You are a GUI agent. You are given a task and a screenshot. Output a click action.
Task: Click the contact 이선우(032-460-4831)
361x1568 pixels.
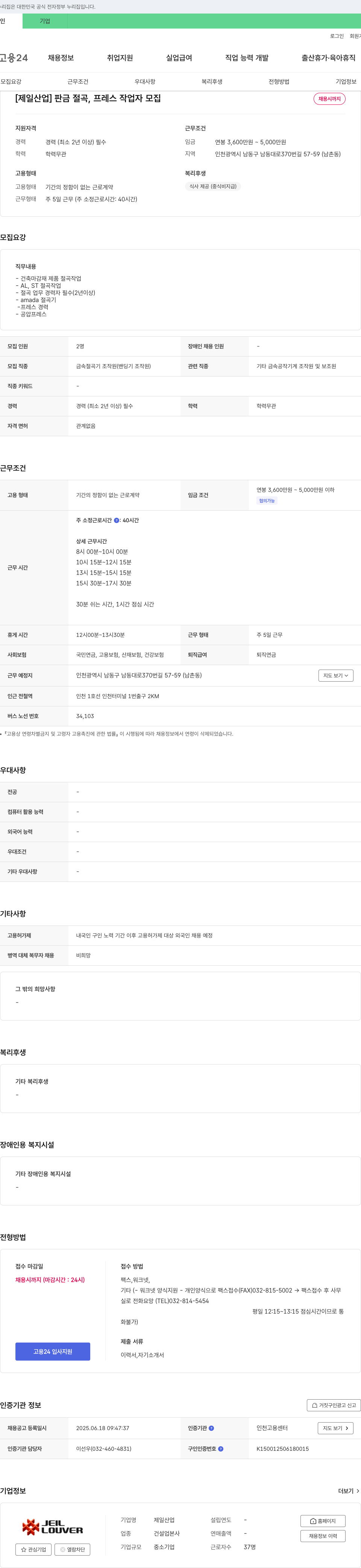point(103,1449)
